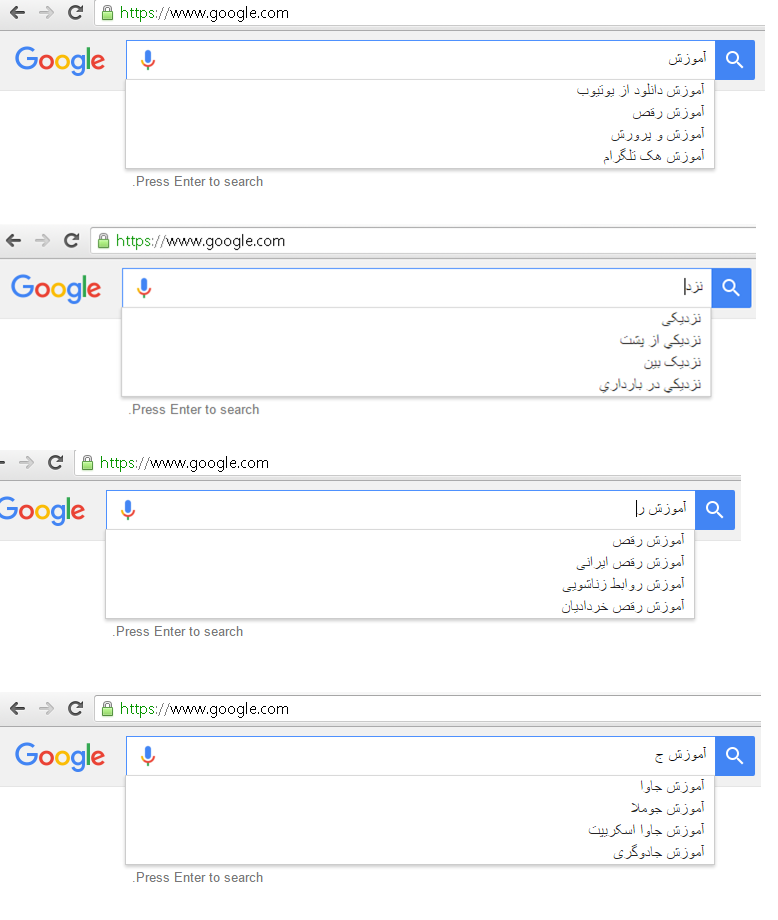Click the forward arrow in the topmost browser bar
This screenshot has width=778, height=920.
click(x=46, y=13)
